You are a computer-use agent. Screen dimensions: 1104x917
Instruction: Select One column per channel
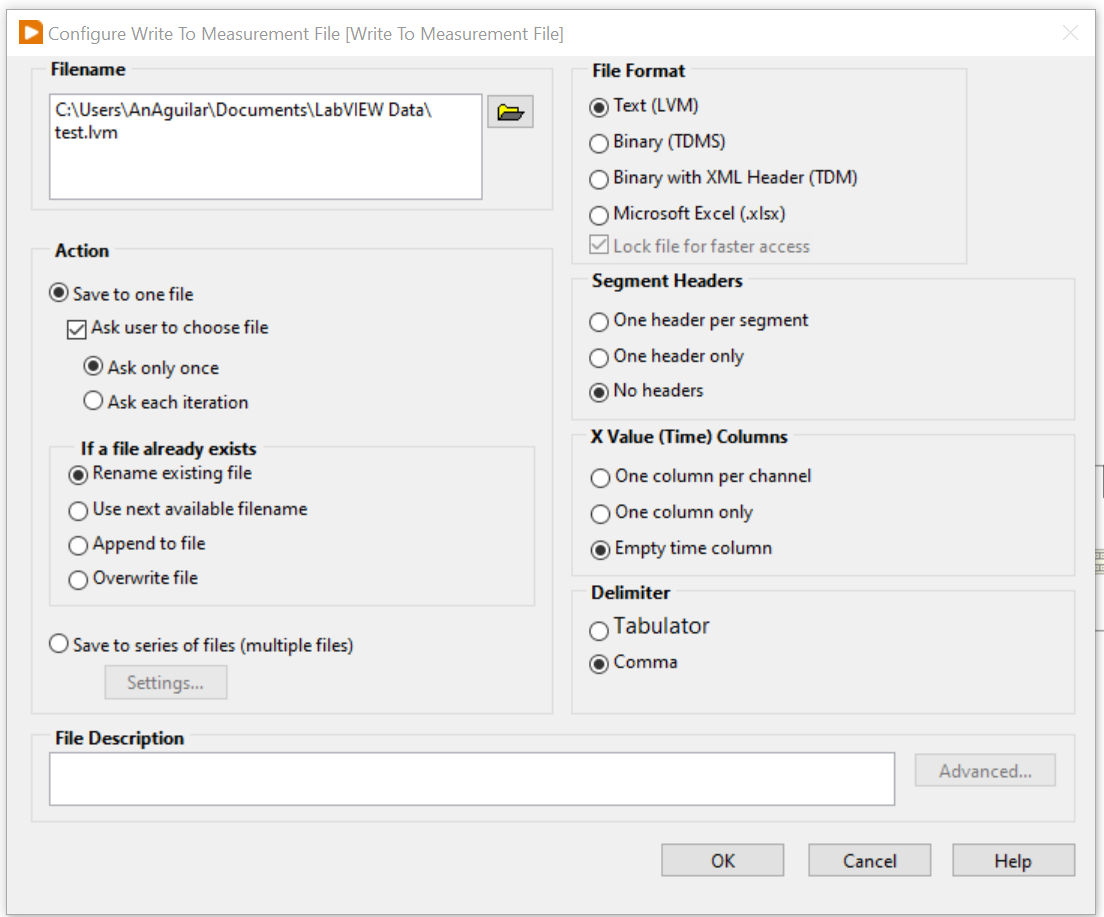(600, 477)
